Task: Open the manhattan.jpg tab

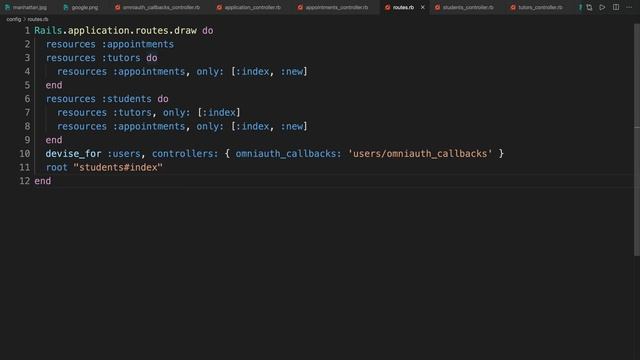Action: click(26, 7)
